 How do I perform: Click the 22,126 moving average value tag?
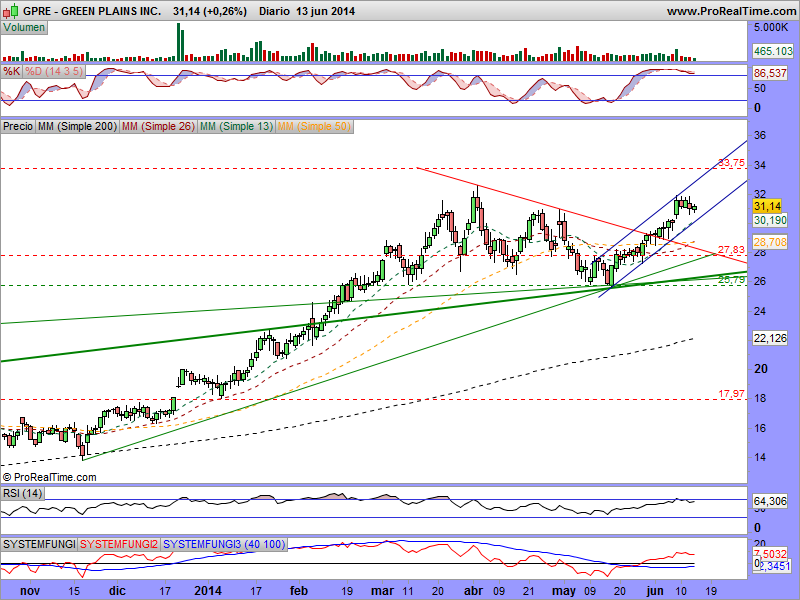770,338
